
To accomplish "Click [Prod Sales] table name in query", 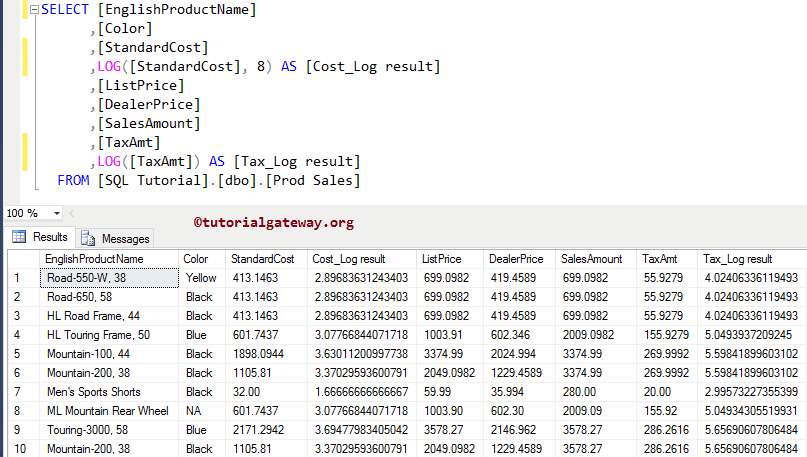I will coord(313,181).
